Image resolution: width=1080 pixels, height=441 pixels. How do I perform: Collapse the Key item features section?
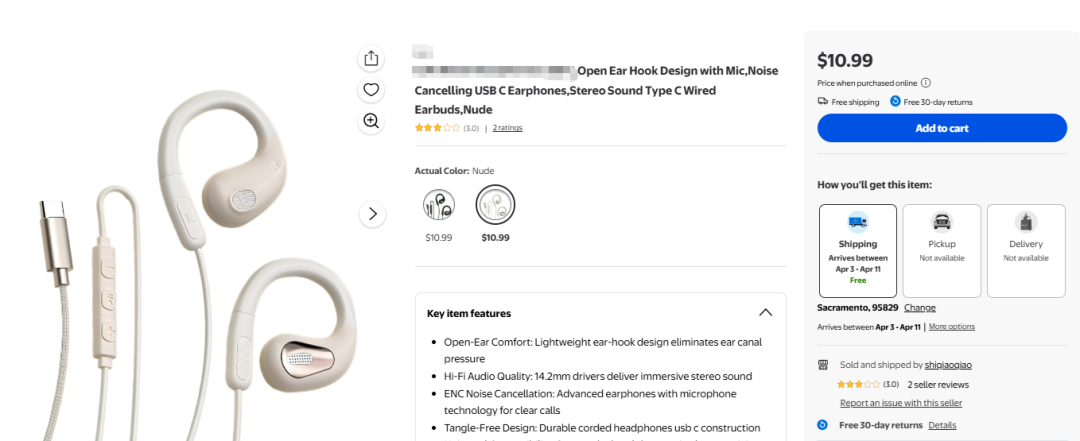click(x=765, y=312)
